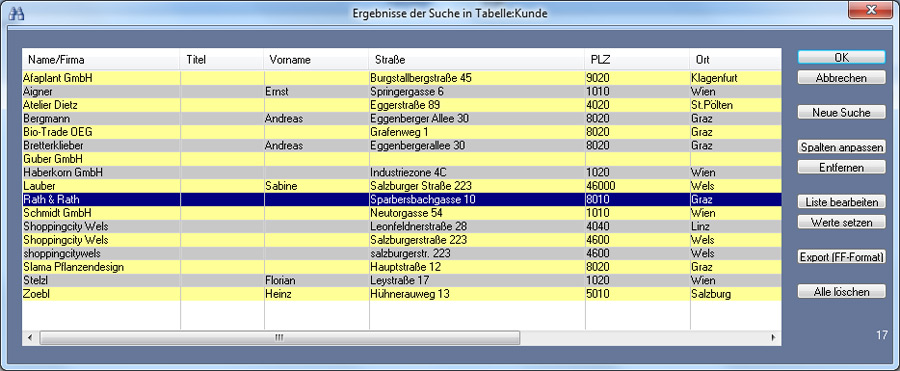Image resolution: width=900 pixels, height=371 pixels.
Task: Click the highlighted Rath & Rath row
Action: (402, 199)
